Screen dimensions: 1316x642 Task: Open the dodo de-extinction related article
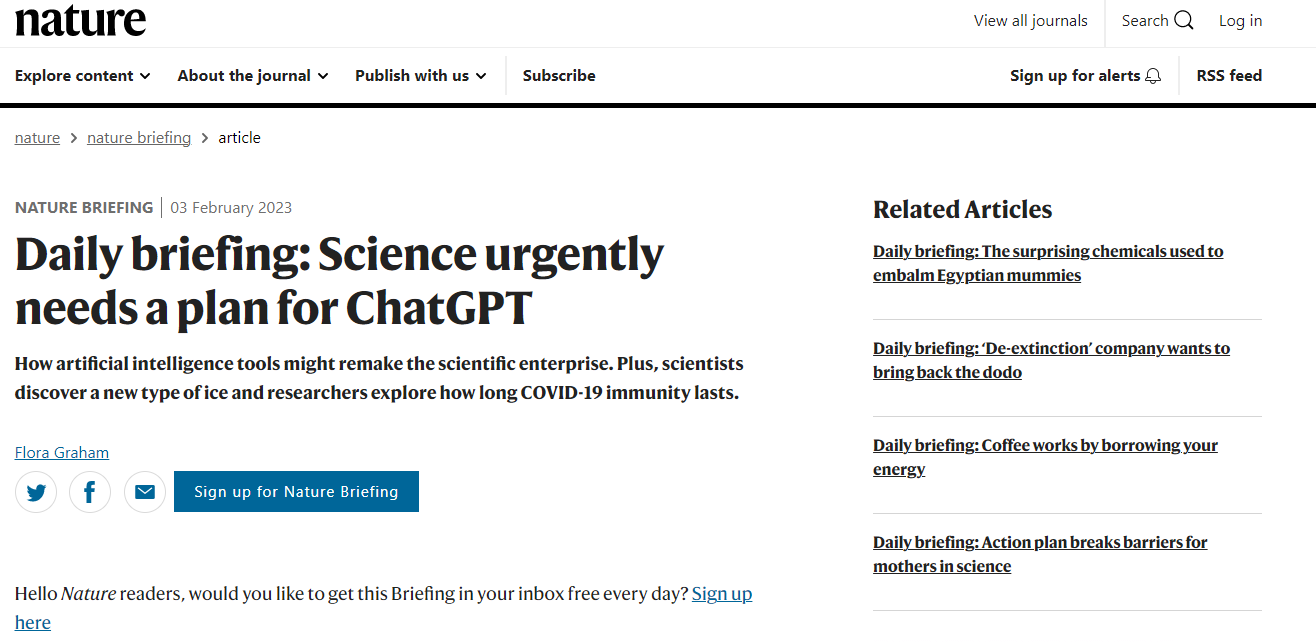point(1051,360)
